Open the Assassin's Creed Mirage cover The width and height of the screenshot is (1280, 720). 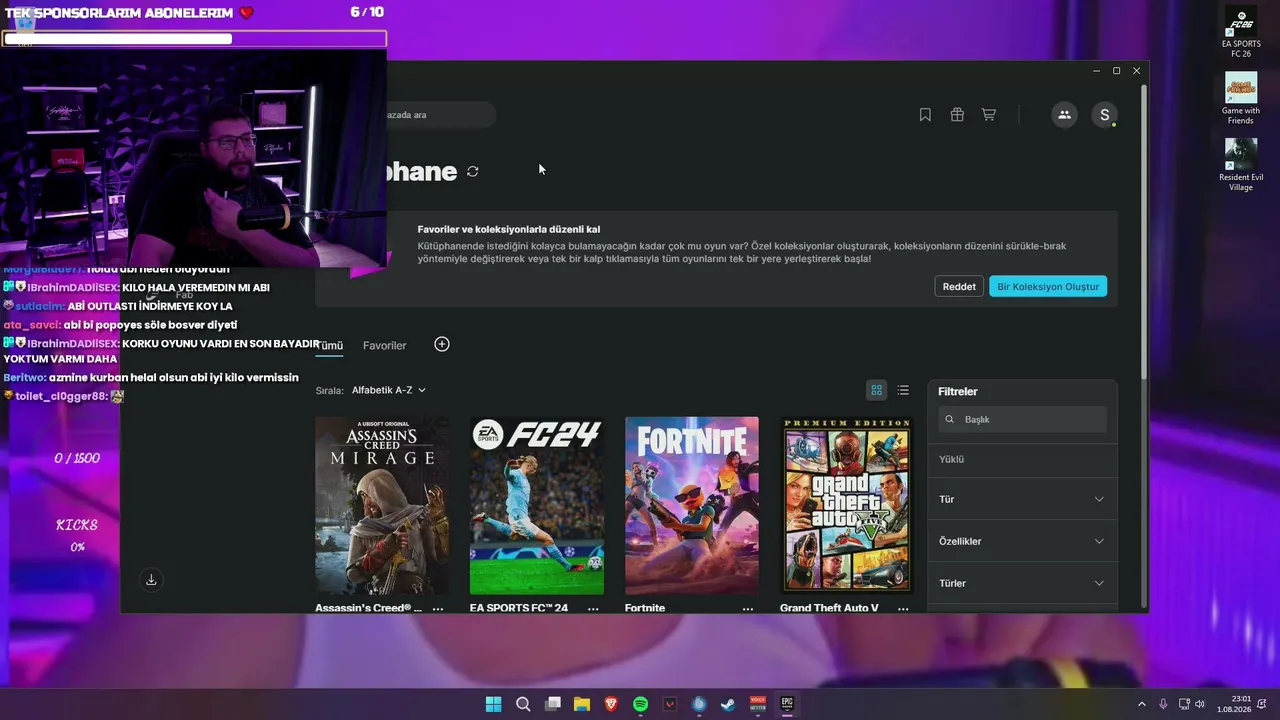tap(382, 506)
